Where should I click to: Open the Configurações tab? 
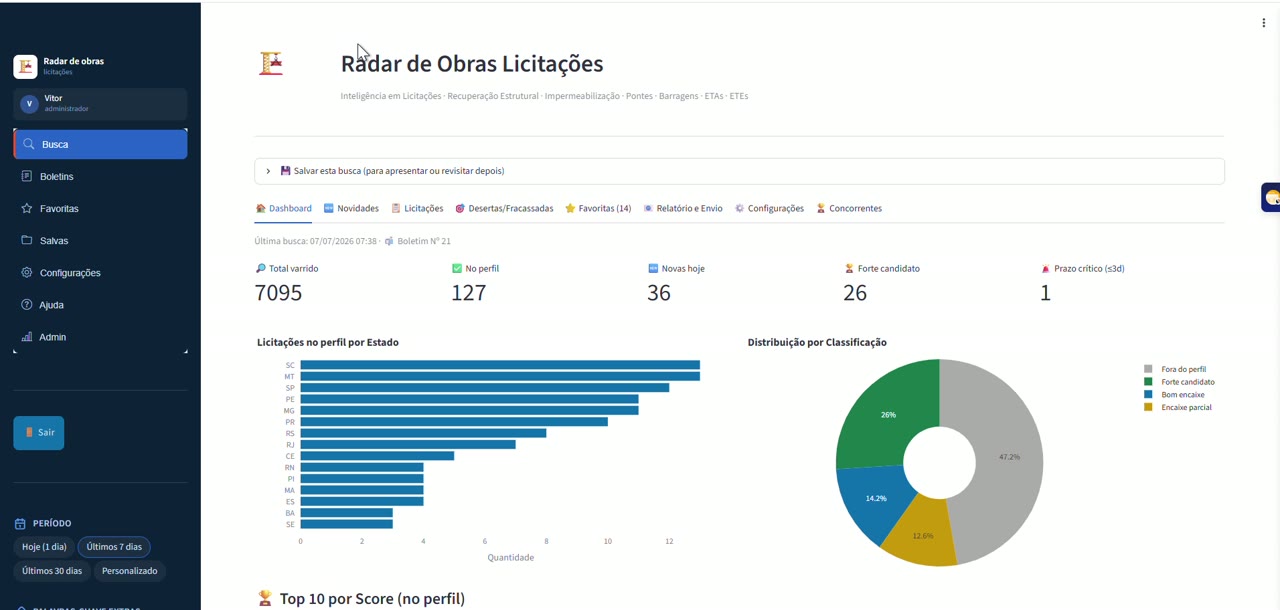(x=769, y=208)
